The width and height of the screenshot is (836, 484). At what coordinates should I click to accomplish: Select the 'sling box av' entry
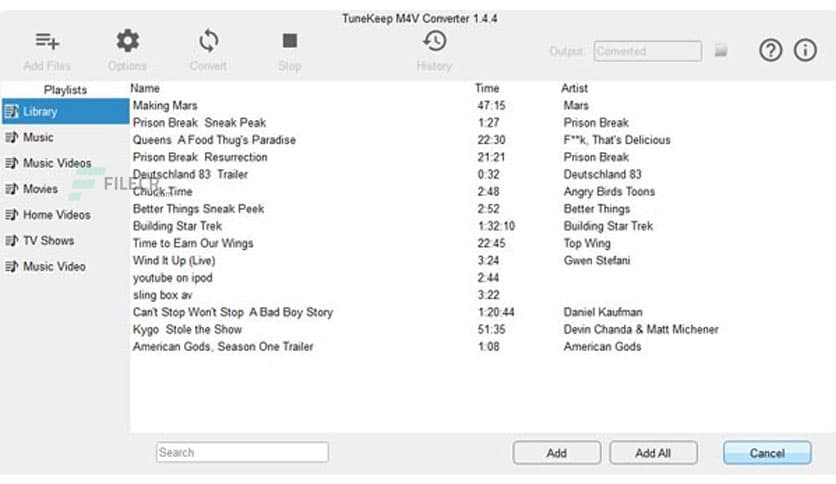163,295
